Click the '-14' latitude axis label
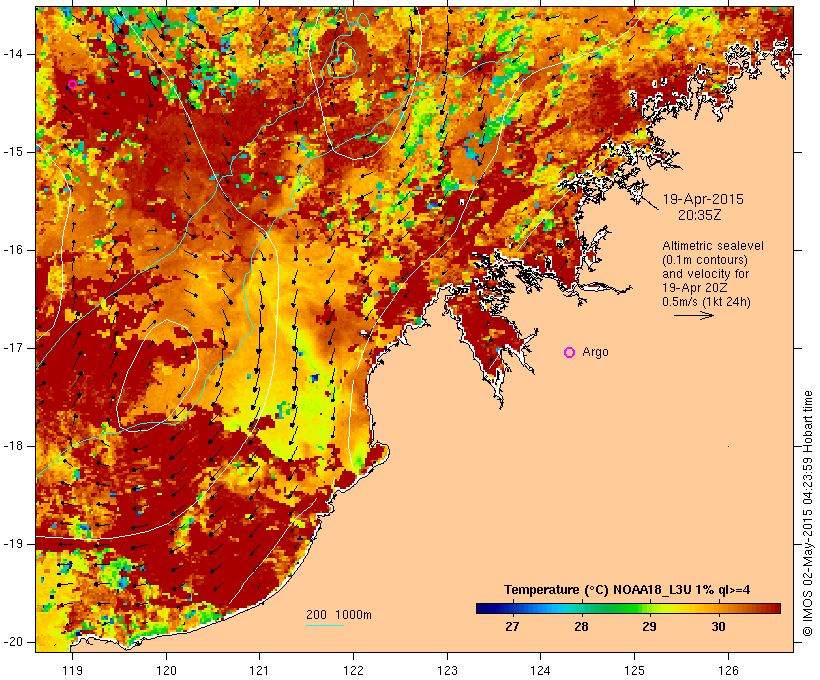 12,54
